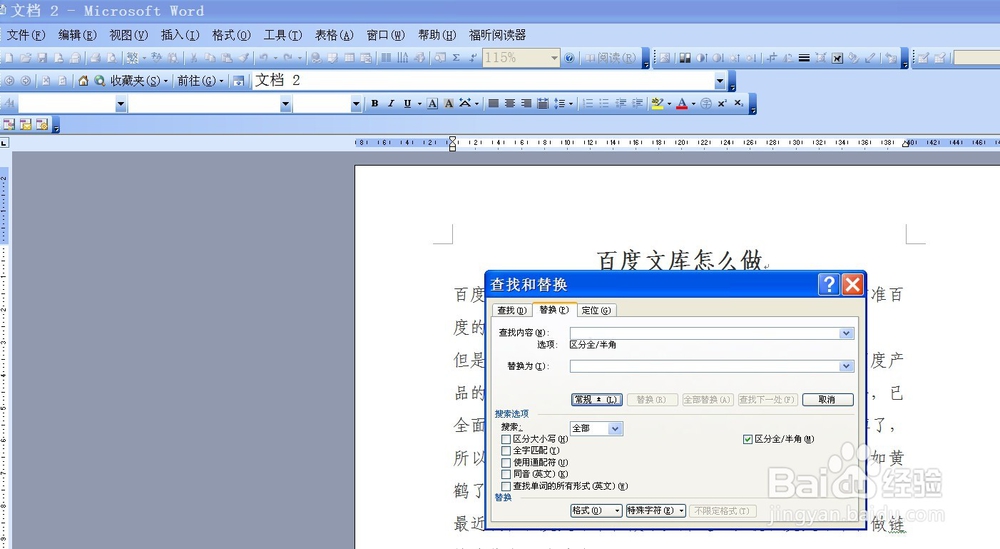This screenshot has width=1000, height=549.
Task: Open the 文件 menu
Action: (x=26, y=35)
